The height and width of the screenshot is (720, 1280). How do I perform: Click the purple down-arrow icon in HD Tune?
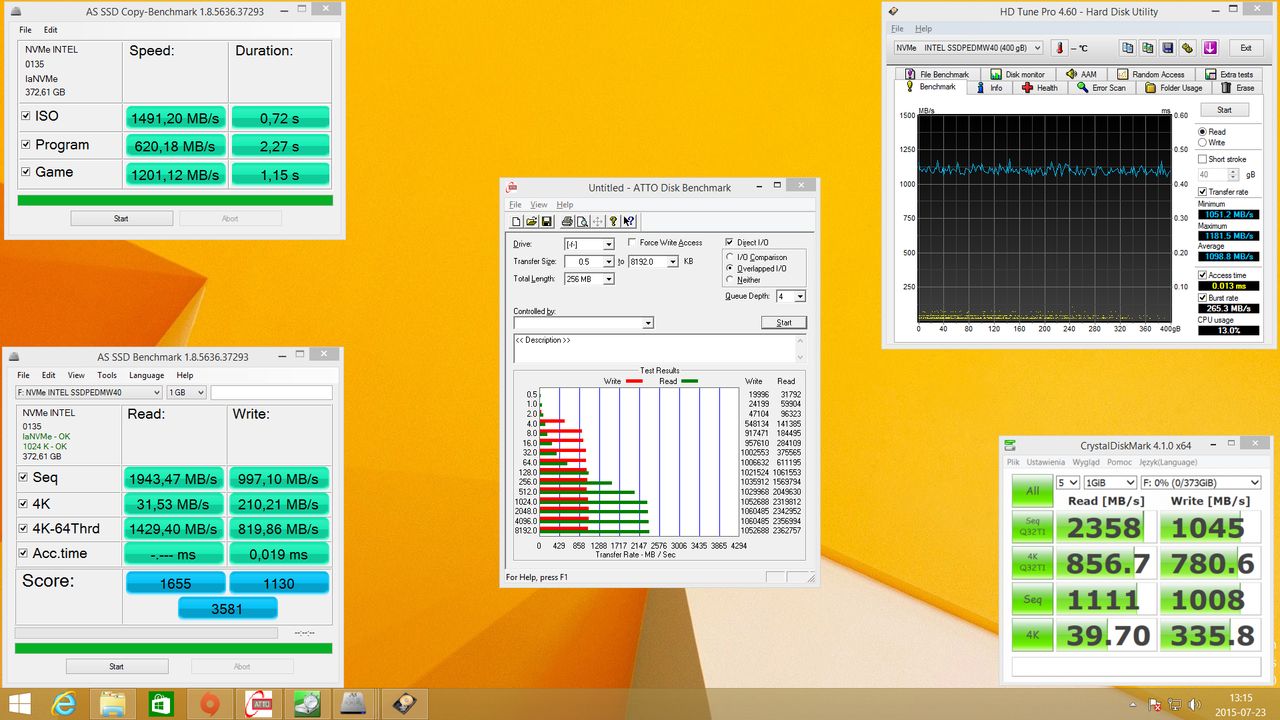pyautogui.click(x=1210, y=48)
